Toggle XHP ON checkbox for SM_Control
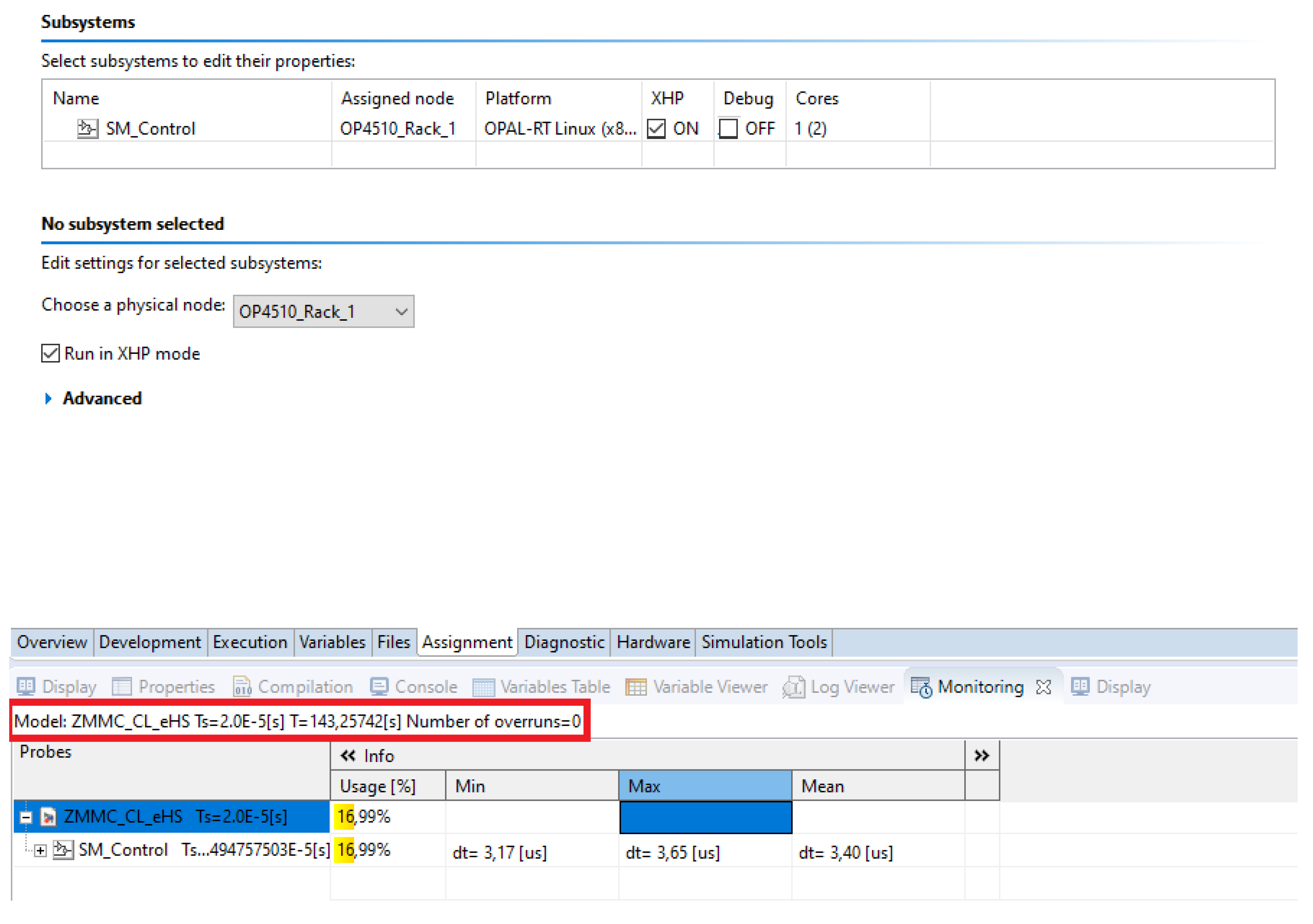This screenshot has width=1313, height=924. tap(656, 128)
